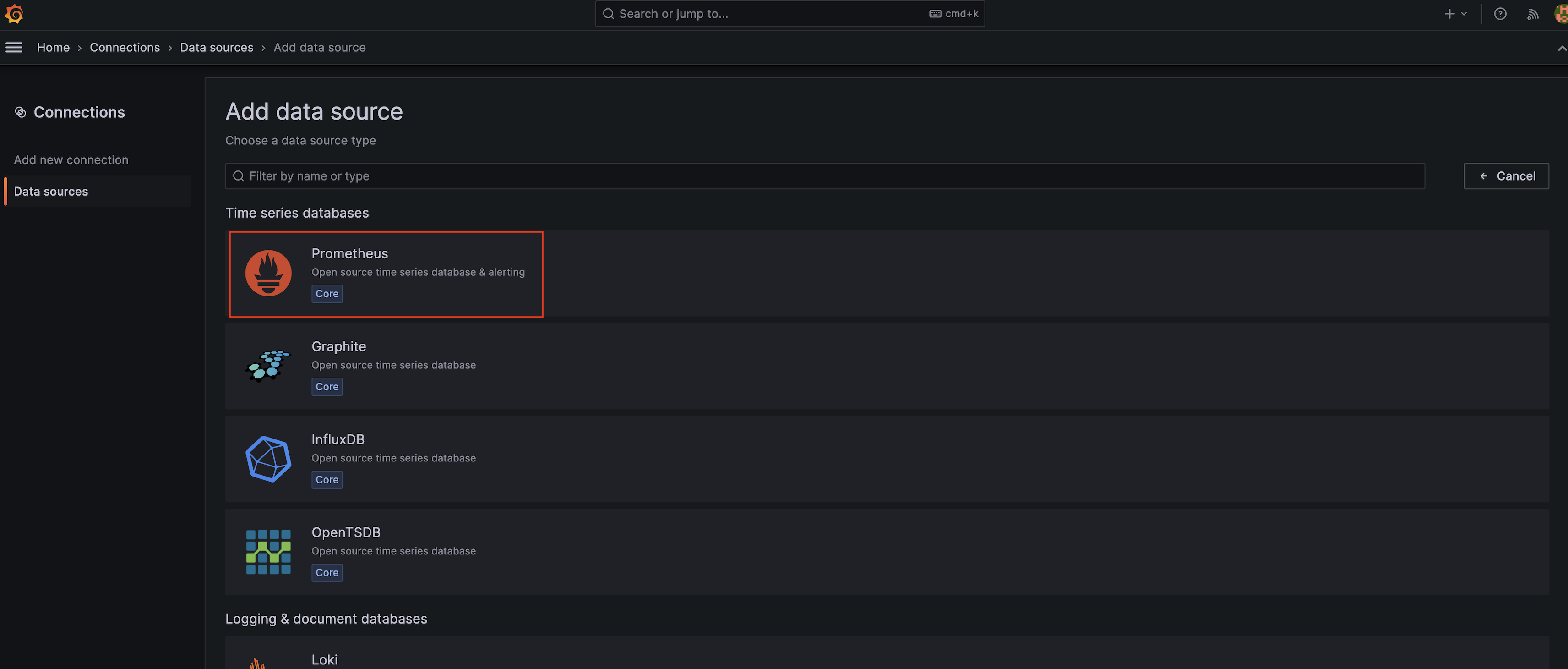
Task: Click the OpenTSDB grid logo
Action: pos(268,552)
